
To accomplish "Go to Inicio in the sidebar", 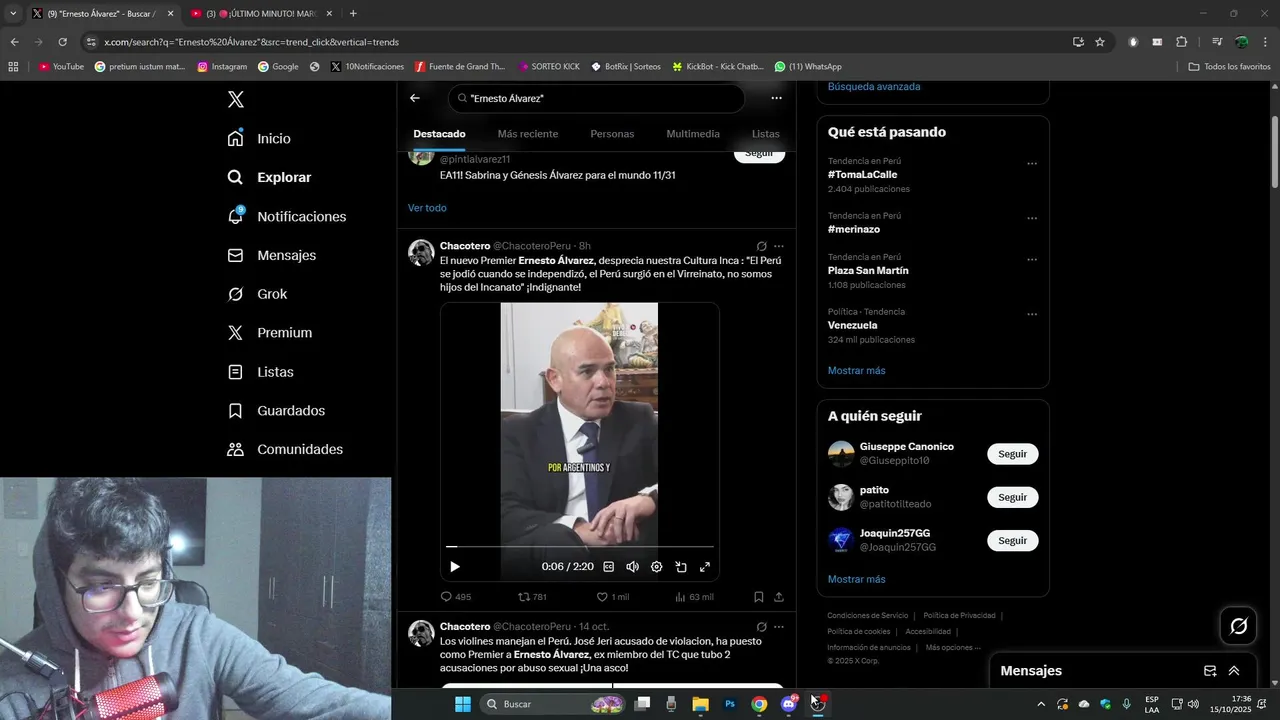I will pos(259,138).
